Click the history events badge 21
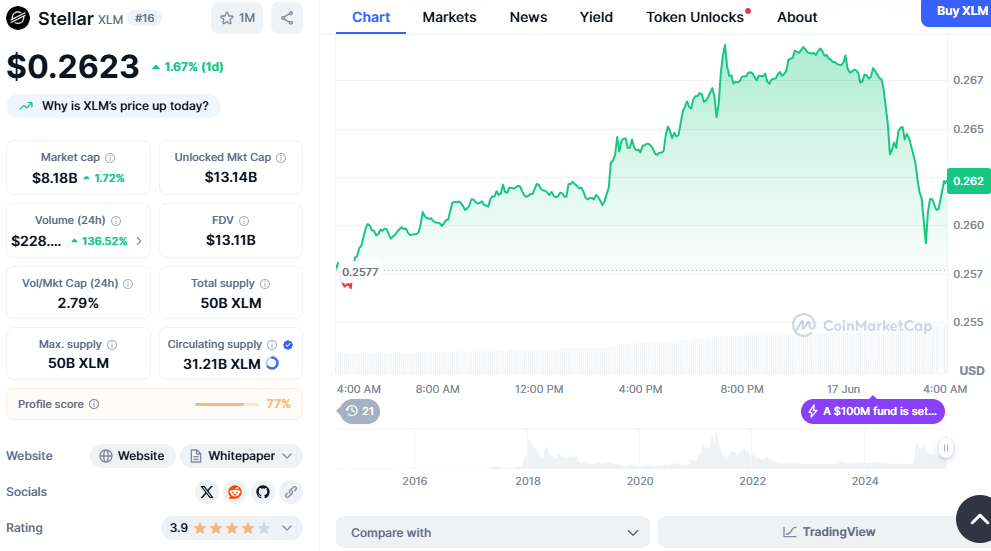991x551 pixels. click(x=359, y=411)
